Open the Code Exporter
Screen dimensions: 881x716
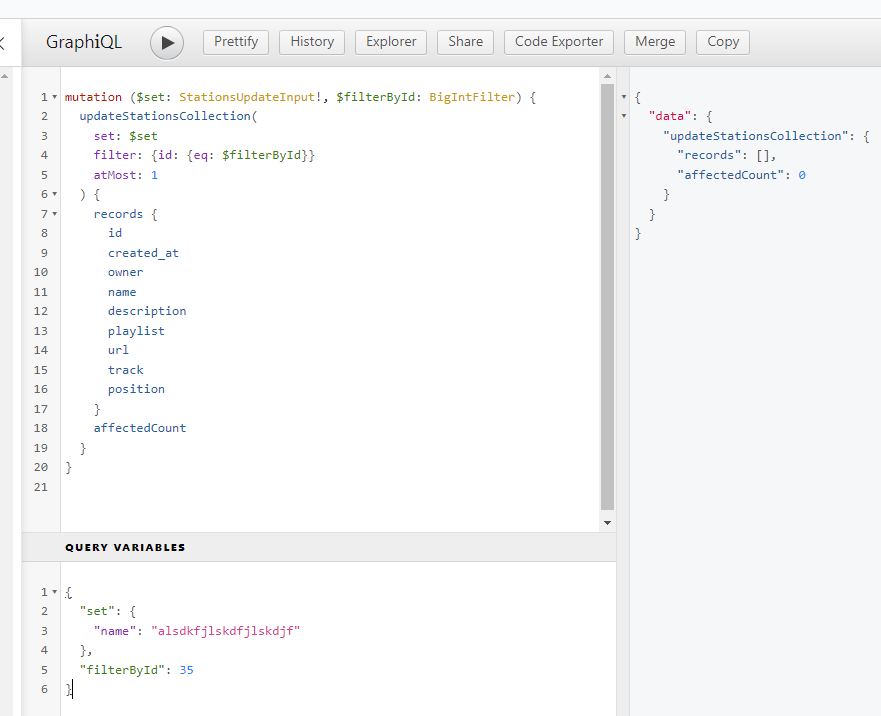559,42
